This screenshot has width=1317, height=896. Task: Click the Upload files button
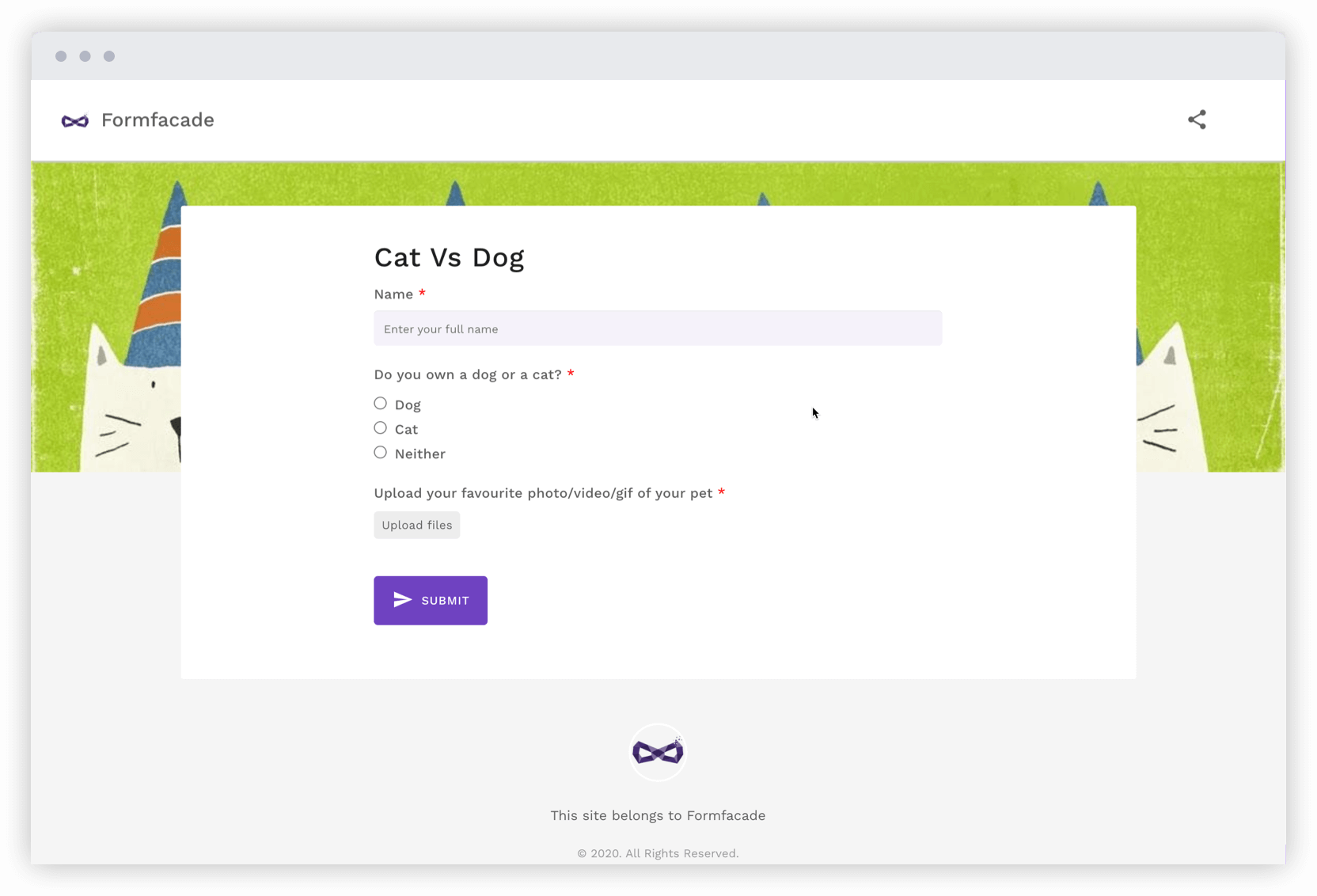pos(416,525)
